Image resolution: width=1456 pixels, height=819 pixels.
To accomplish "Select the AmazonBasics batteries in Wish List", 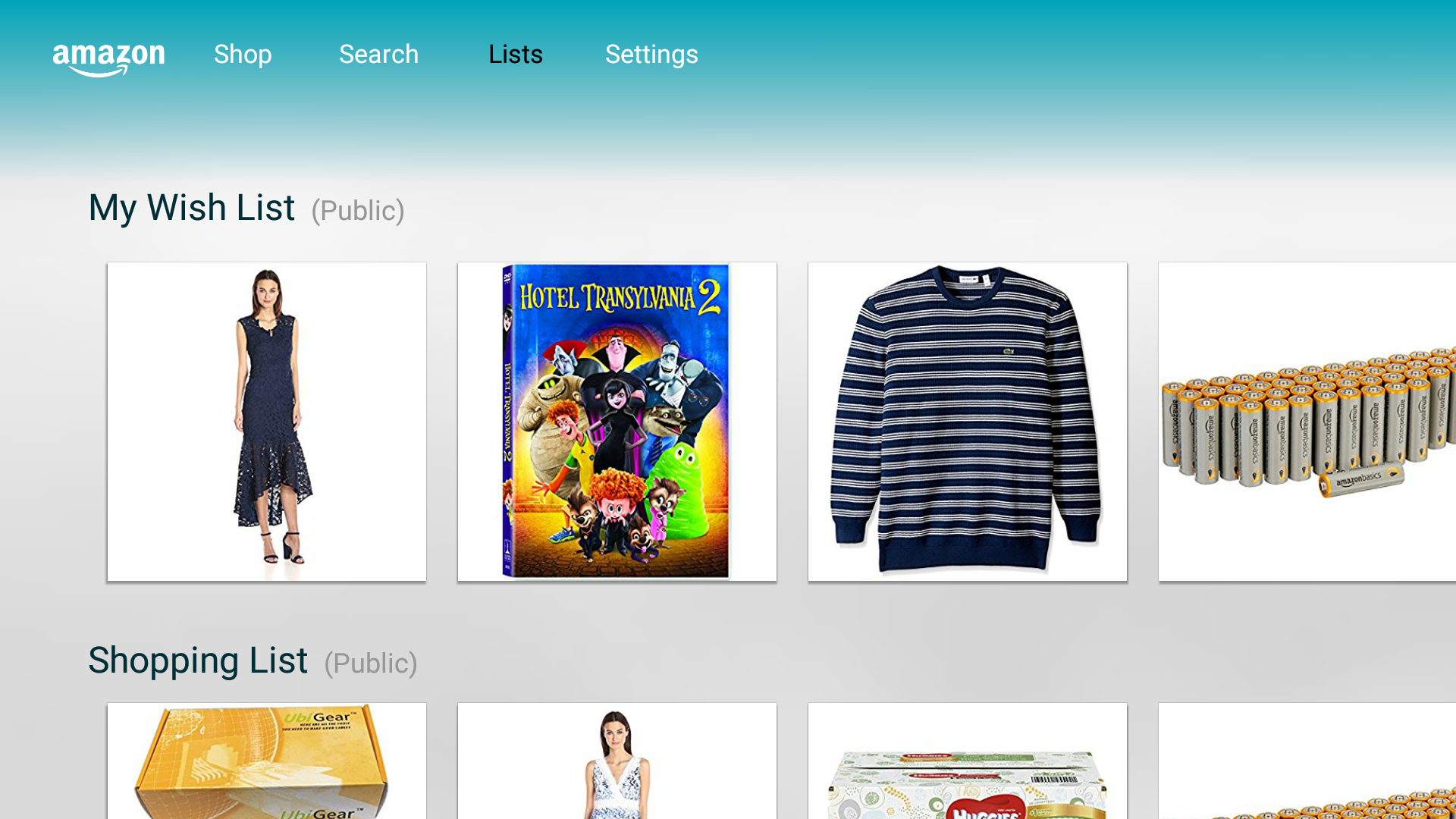I will tap(1307, 422).
